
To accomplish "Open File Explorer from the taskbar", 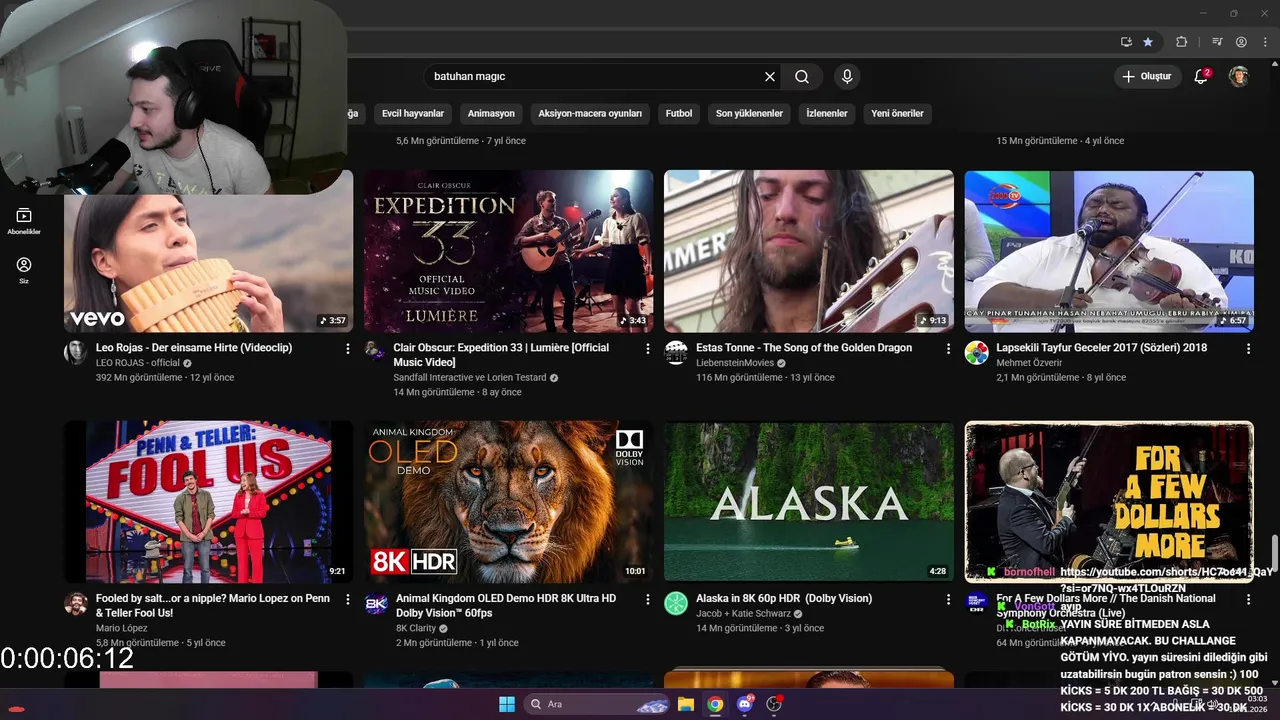I will click(x=686, y=704).
